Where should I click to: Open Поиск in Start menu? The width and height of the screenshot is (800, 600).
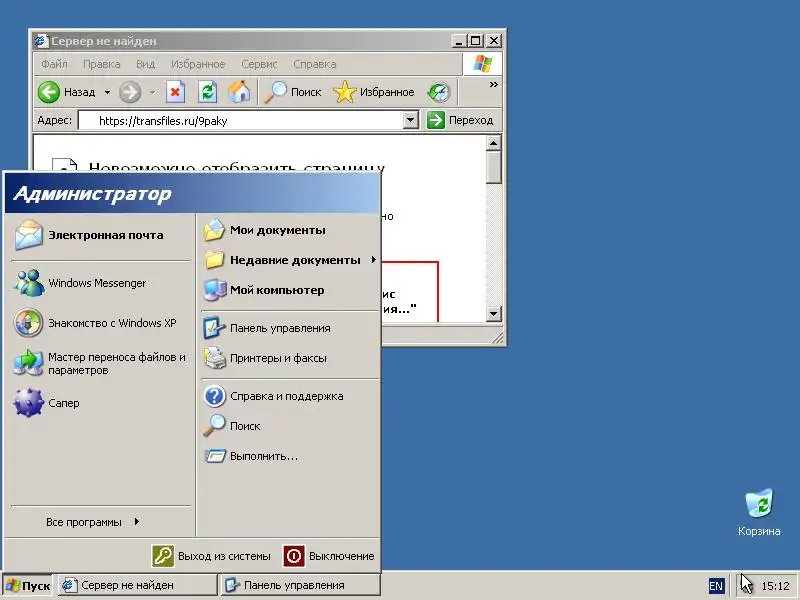[x=290, y=426]
